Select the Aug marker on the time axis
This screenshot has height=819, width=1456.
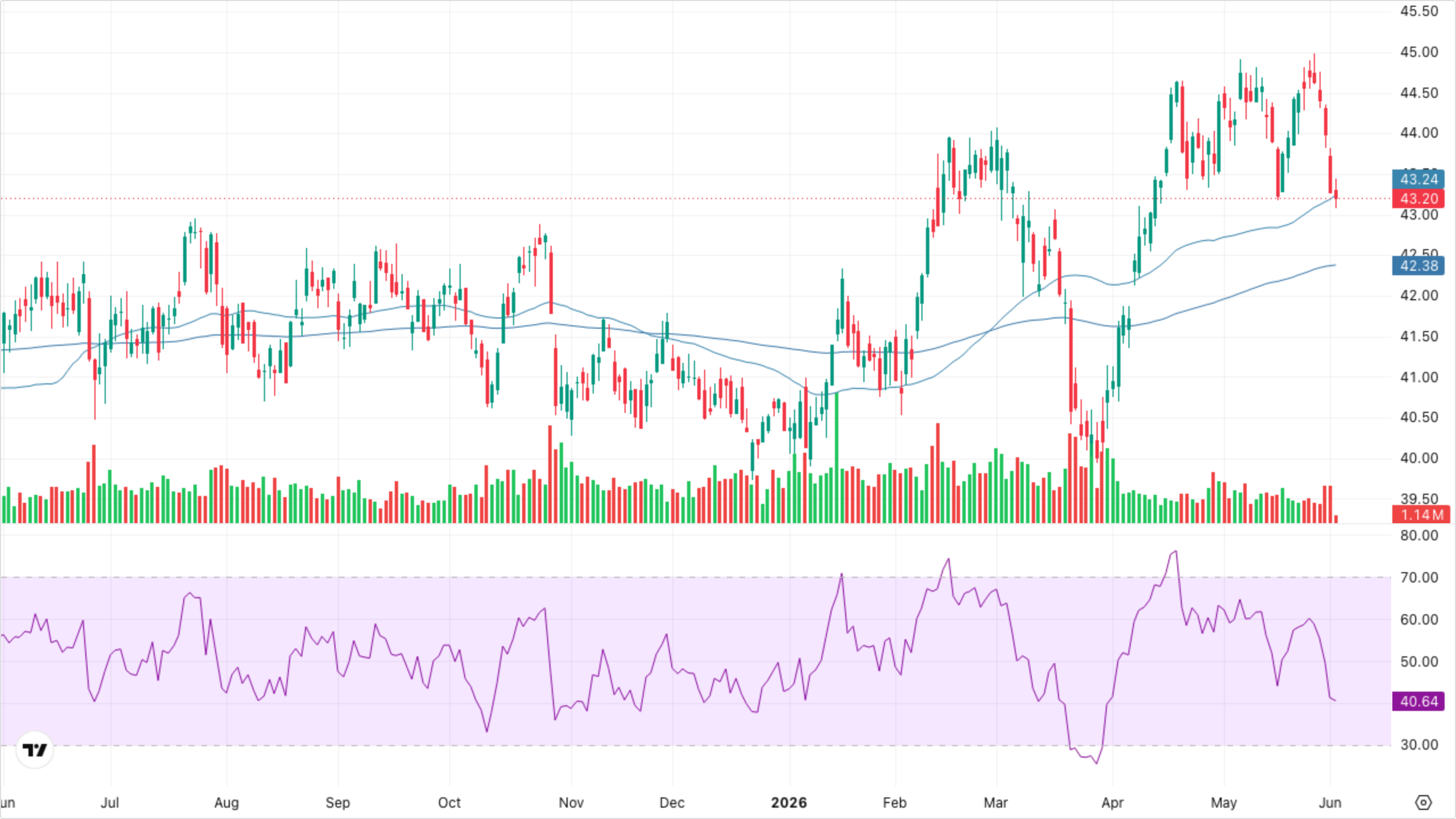coord(226,803)
